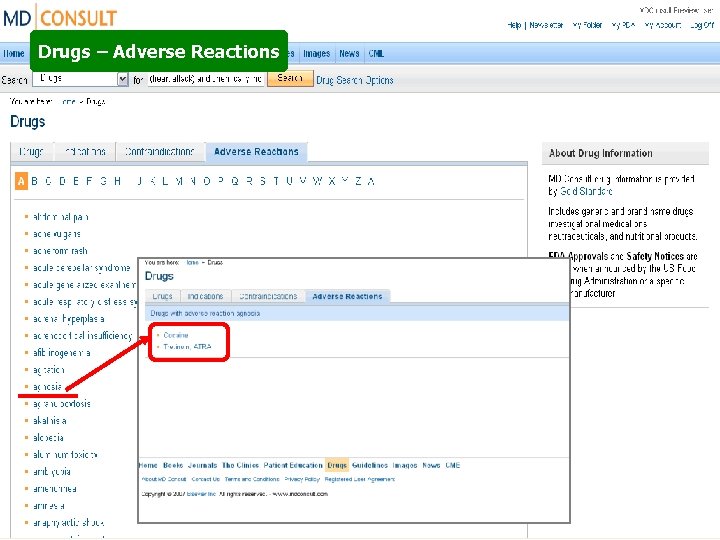Select letter Q in alphabet index

[235, 181]
